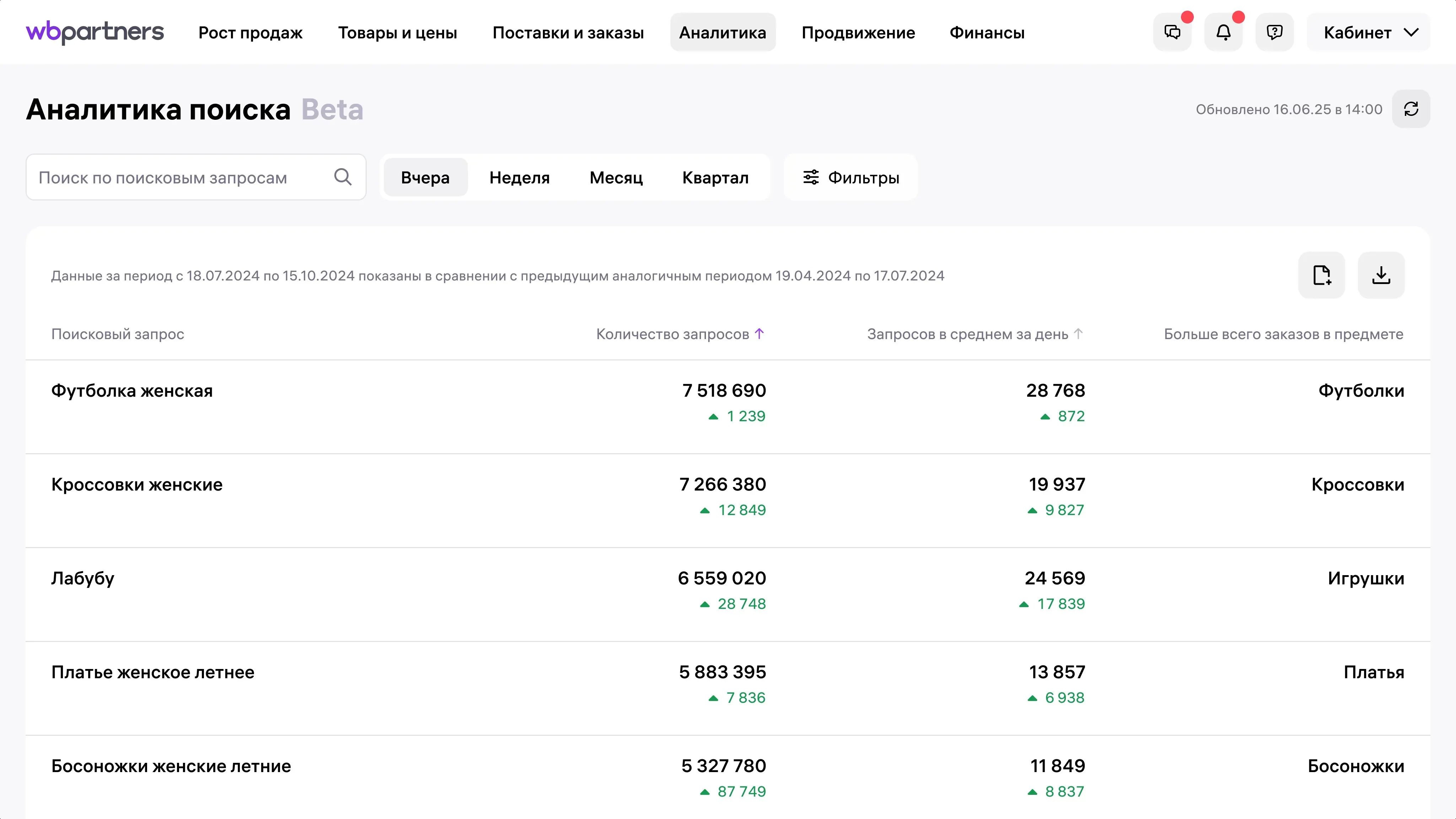Open the notifications bell
The height and width of the screenshot is (819, 1456).
click(x=1223, y=32)
